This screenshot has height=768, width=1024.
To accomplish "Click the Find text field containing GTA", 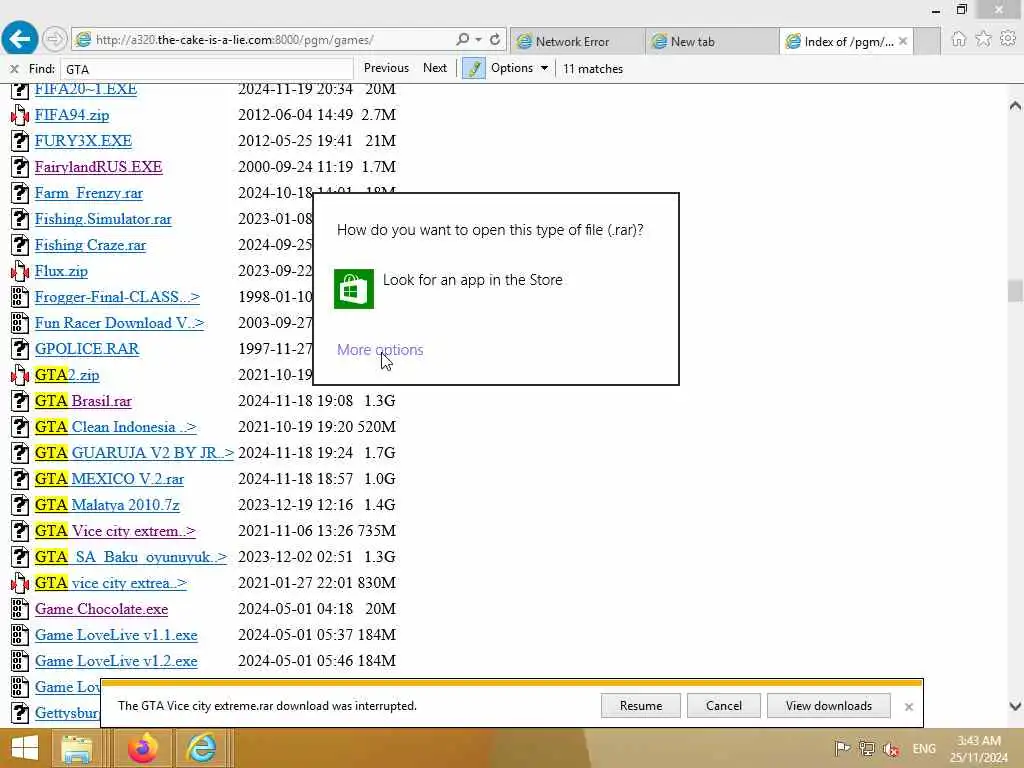I will tap(206, 69).
